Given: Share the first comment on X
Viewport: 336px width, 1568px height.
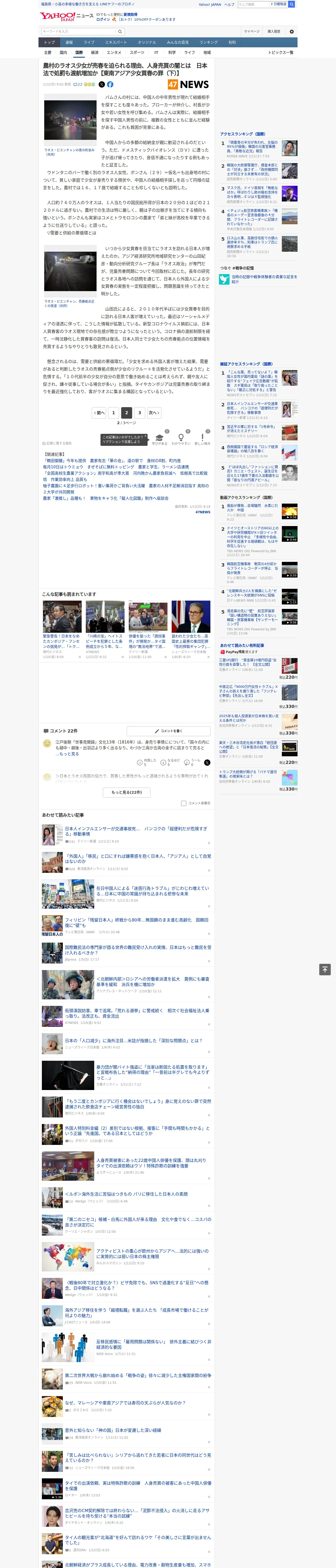Looking at the screenshot, I should (x=207, y=762).
